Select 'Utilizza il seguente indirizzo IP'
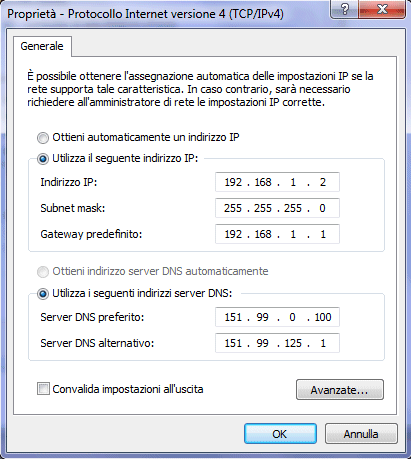Screen dimensions: 411x459 pyautogui.click(x=43, y=159)
